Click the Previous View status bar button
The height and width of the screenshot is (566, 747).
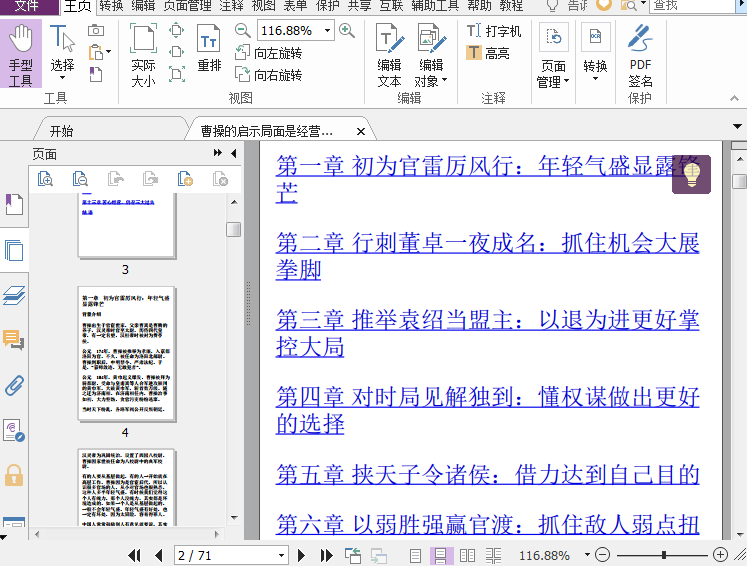coord(353,556)
